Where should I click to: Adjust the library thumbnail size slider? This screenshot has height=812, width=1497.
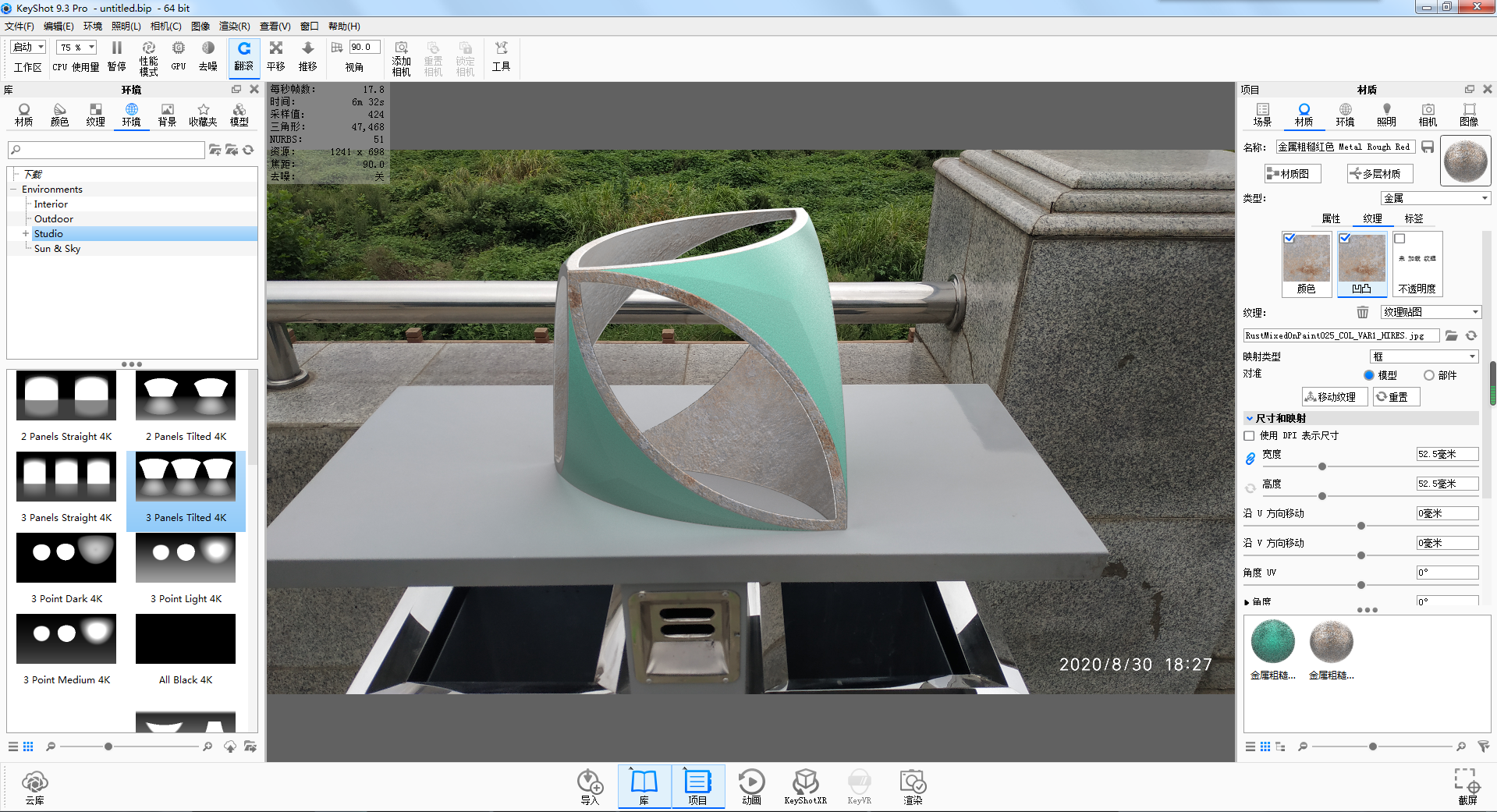pos(108,746)
